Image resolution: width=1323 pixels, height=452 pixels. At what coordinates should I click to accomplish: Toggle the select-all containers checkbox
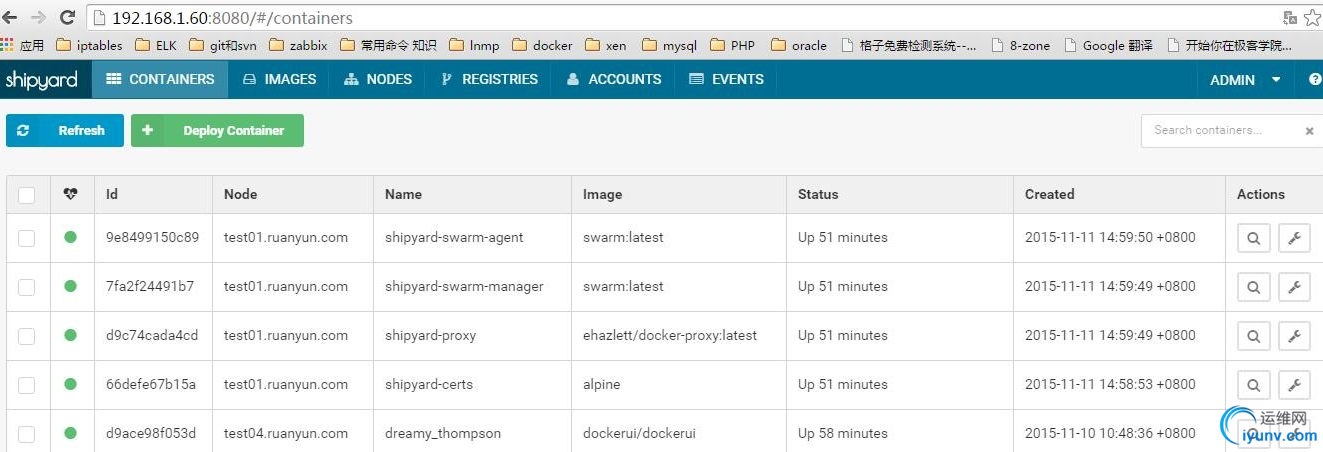[27, 195]
